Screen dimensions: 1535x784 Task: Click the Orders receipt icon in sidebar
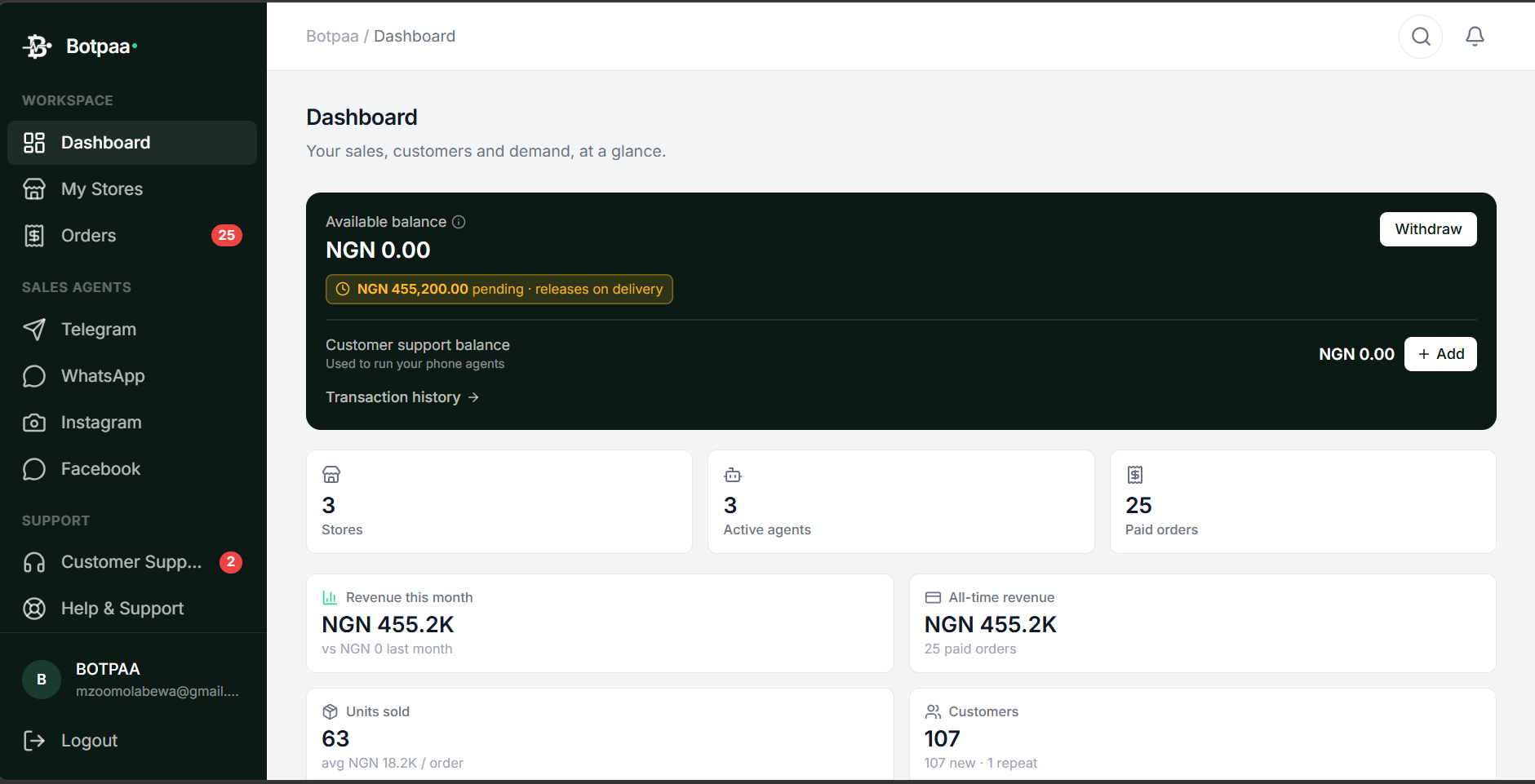34,236
